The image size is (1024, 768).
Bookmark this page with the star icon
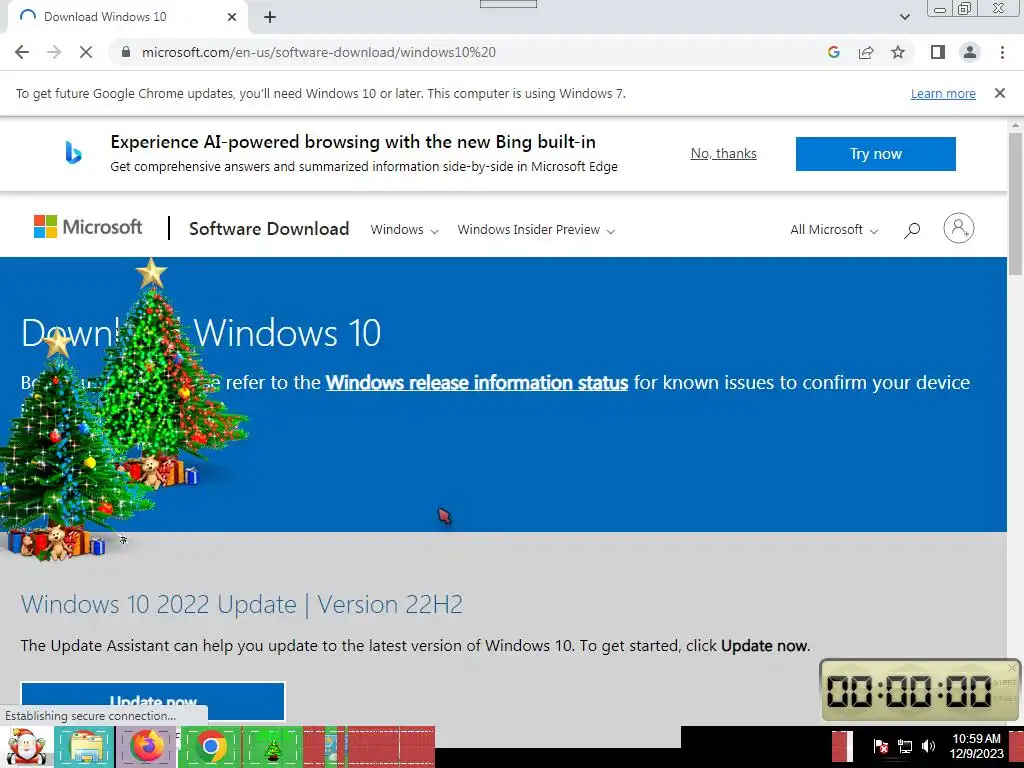(x=898, y=52)
